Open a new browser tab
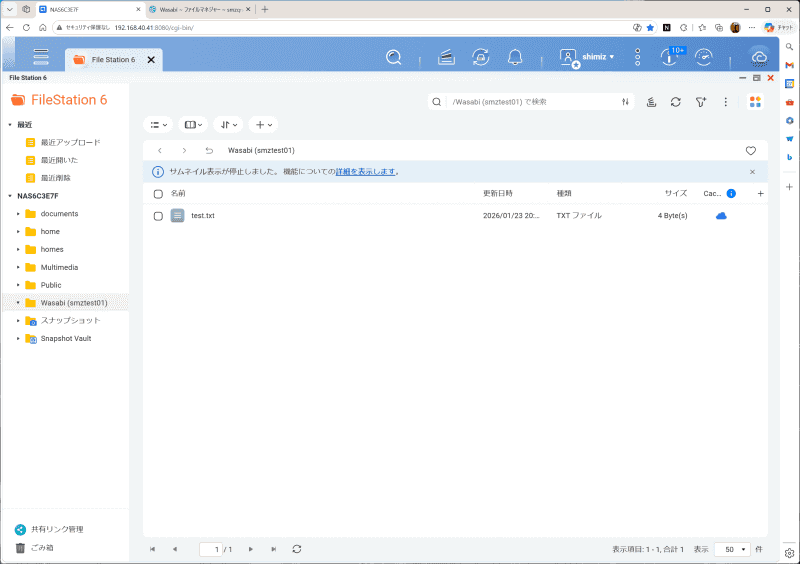Viewport: 800px width, 564px height. [x=264, y=9]
